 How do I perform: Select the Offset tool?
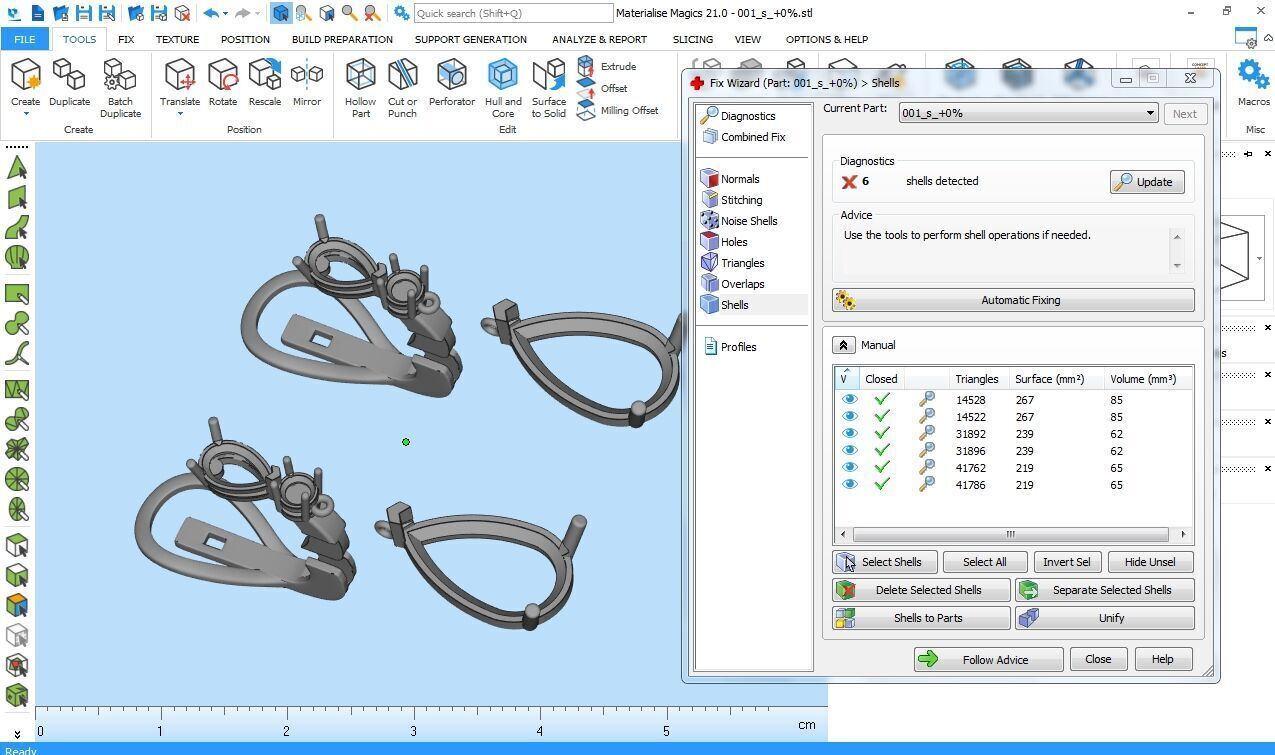(x=603, y=88)
